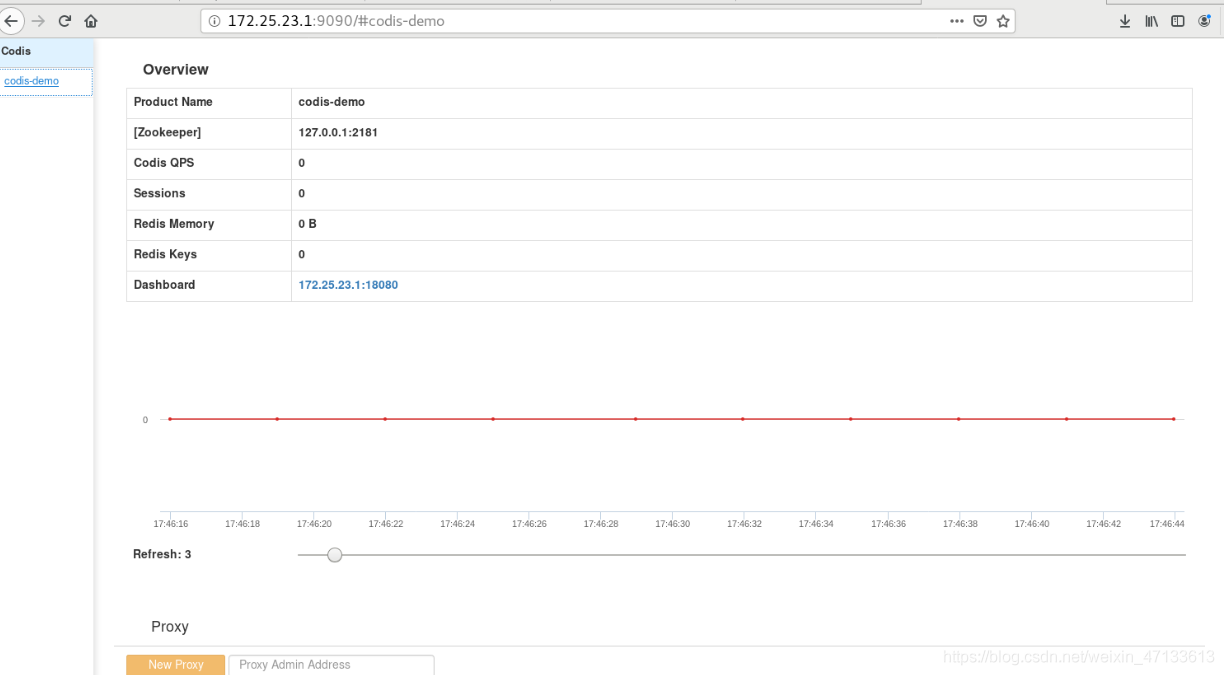Open the Firefox library menu
Viewport: 1224px width, 675px height.
[x=1152, y=21]
